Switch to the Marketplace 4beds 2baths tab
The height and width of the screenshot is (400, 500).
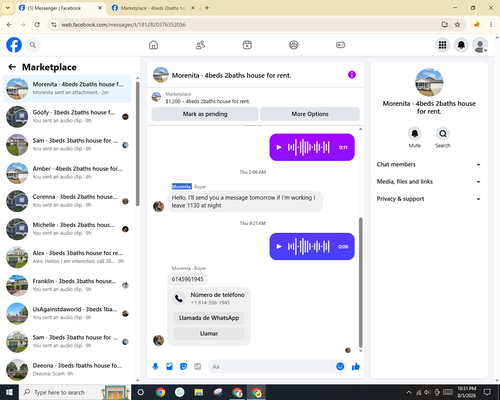click(x=152, y=8)
